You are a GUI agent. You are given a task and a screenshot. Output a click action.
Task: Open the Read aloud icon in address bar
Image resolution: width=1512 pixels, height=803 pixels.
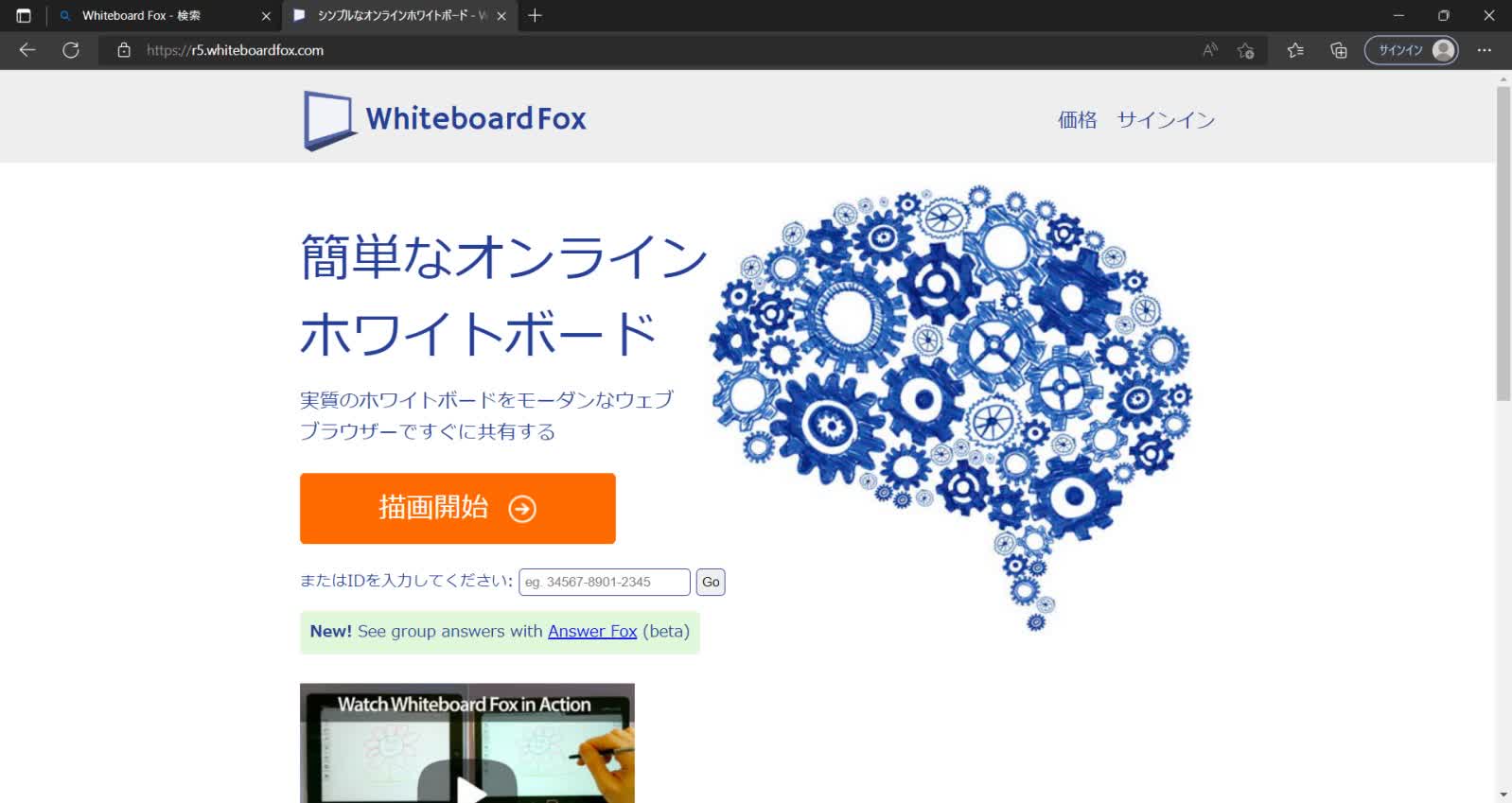tap(1210, 50)
